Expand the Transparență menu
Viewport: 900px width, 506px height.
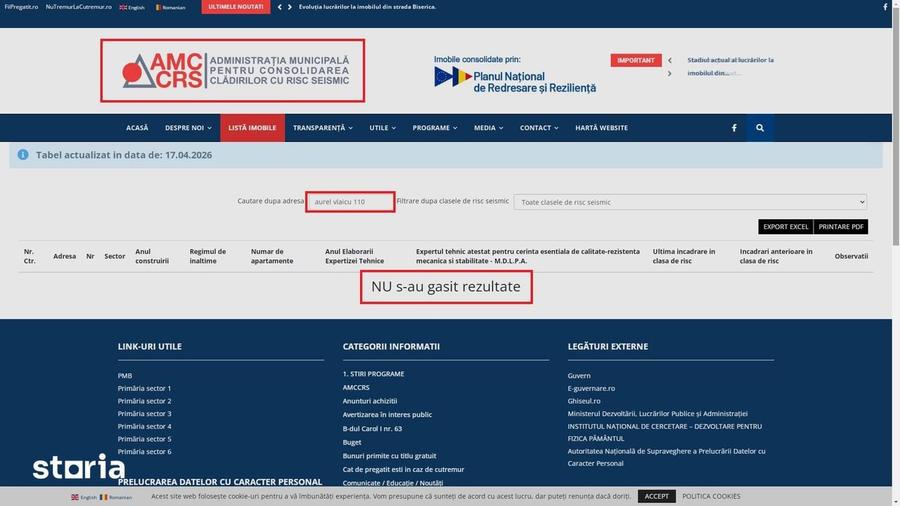tap(323, 128)
